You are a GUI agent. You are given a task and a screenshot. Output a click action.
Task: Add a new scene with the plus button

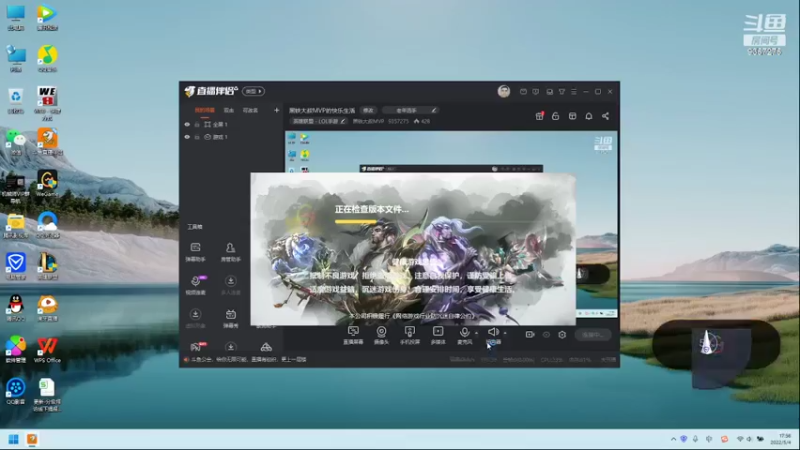tap(277, 110)
